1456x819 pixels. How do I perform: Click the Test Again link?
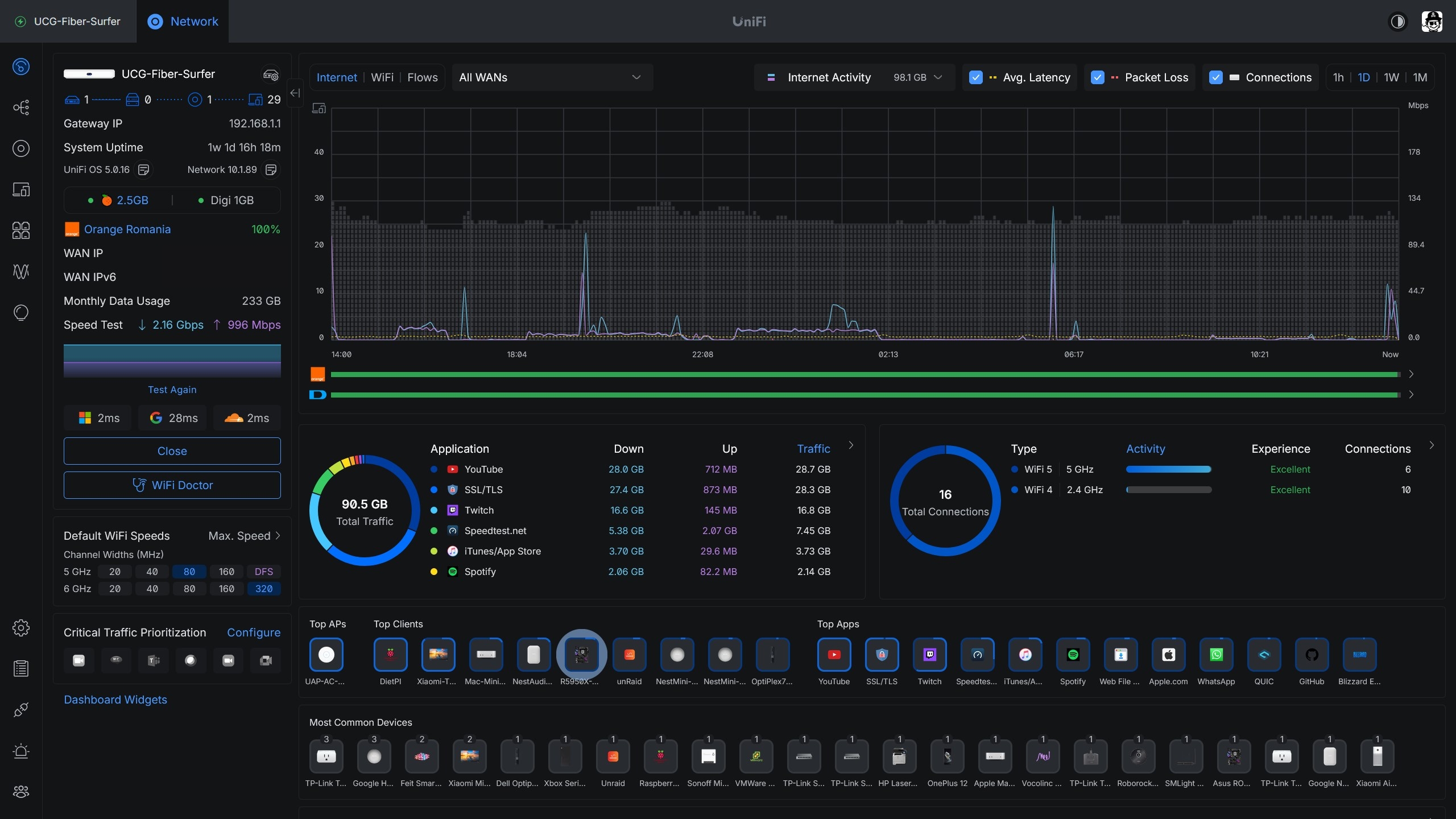point(172,390)
